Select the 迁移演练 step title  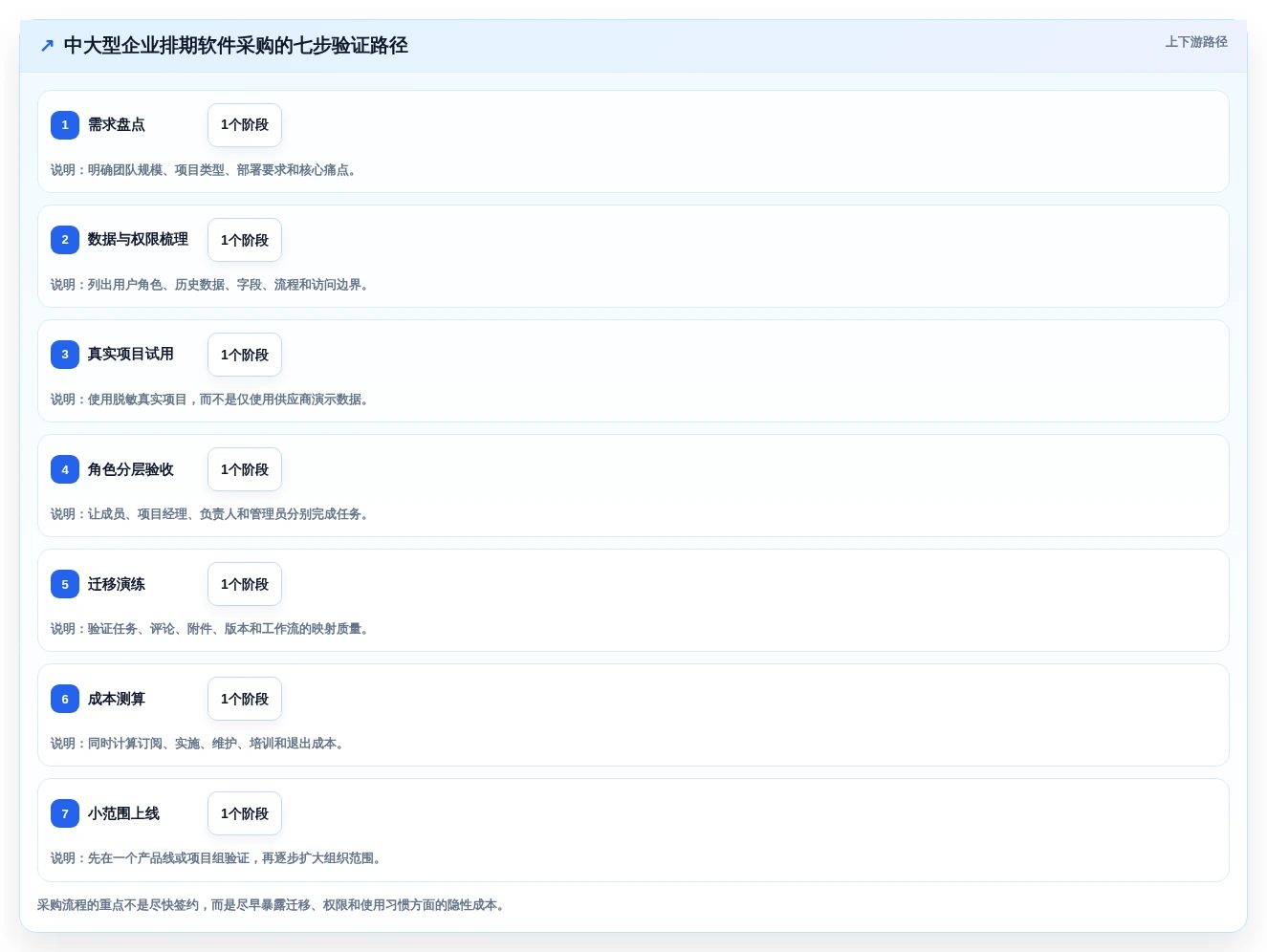click(117, 584)
